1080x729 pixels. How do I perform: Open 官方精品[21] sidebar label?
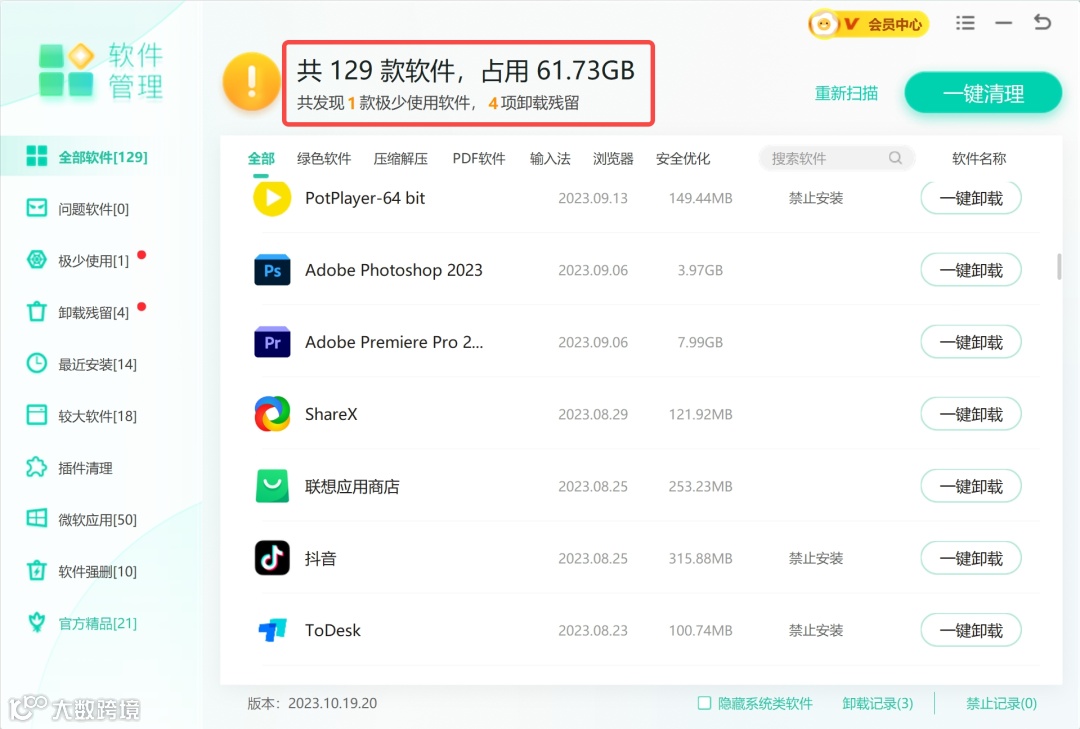tap(97, 623)
